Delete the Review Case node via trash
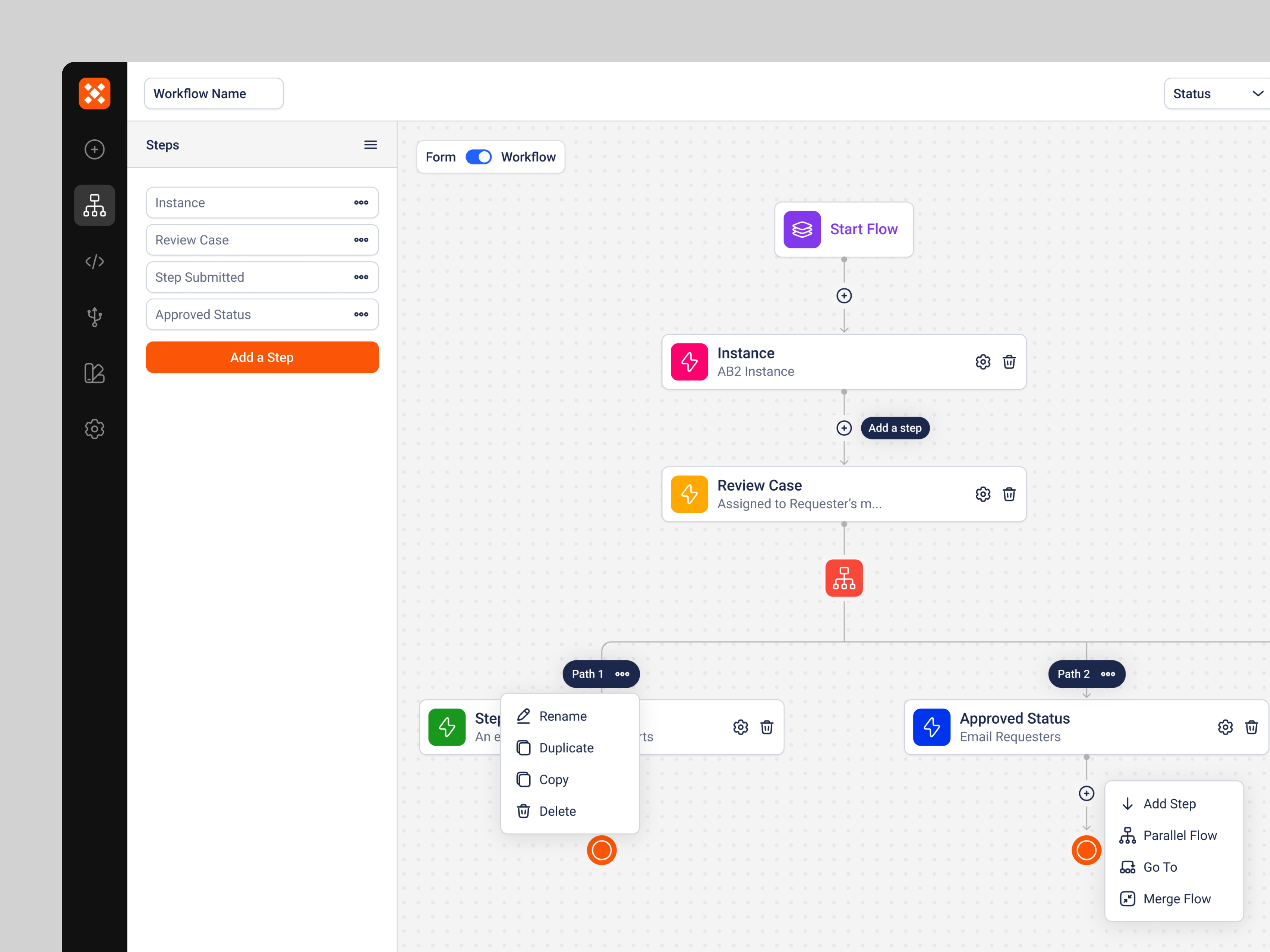This screenshot has width=1270, height=952. pyautogui.click(x=1009, y=494)
